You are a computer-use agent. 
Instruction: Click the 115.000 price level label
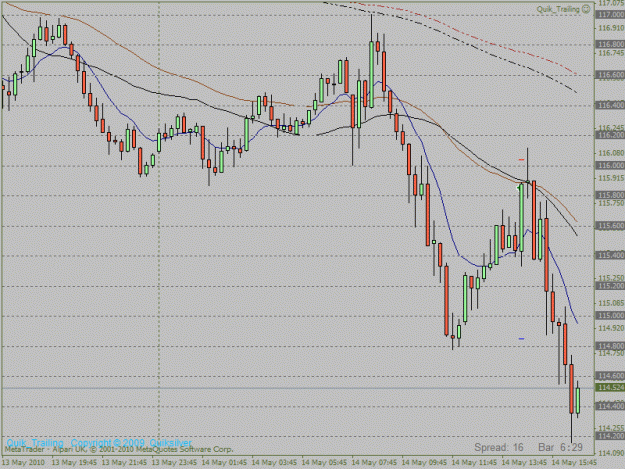(610, 316)
